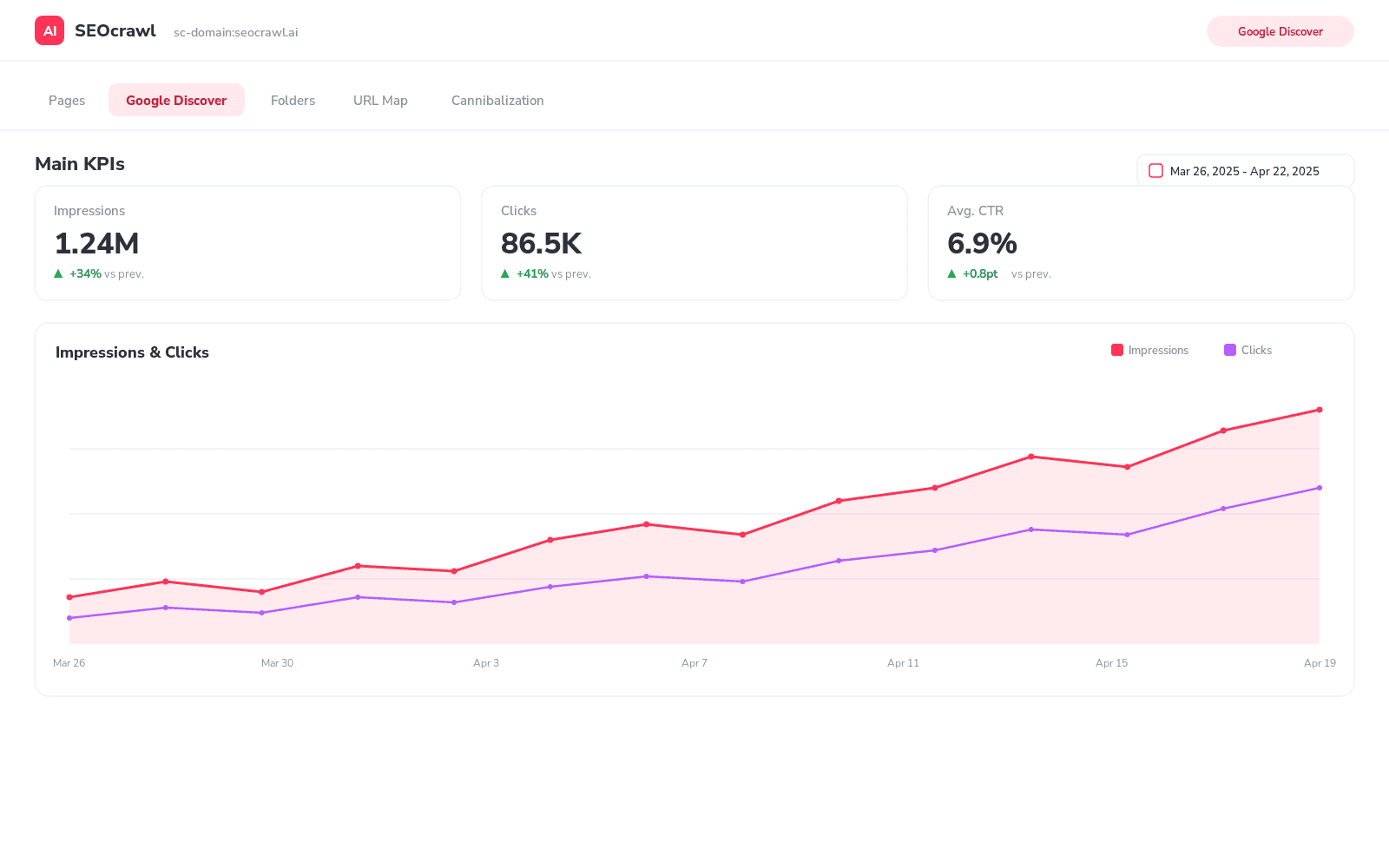Click the Apr 15 axis label
This screenshot has width=1389, height=868.
(x=1111, y=662)
